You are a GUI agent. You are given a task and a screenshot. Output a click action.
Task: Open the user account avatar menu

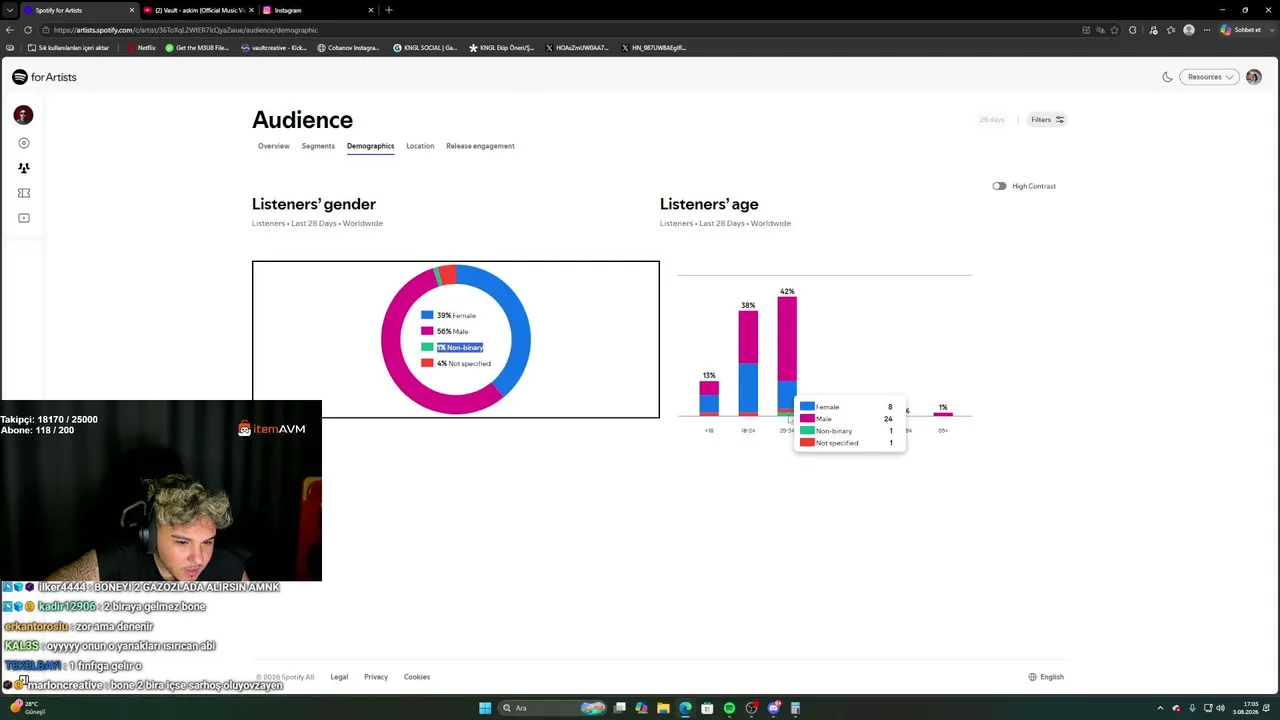coord(1254,77)
